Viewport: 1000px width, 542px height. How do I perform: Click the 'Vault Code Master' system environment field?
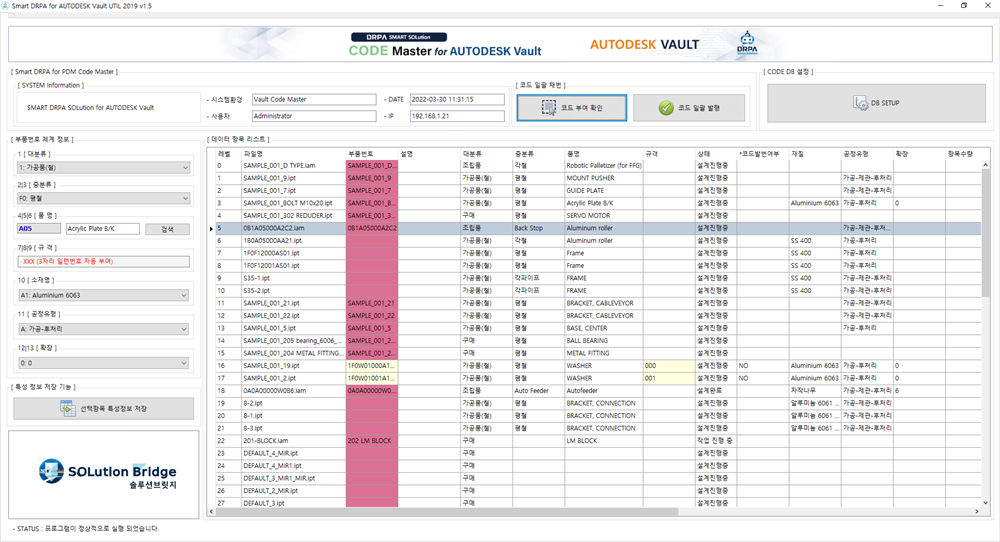click(x=314, y=99)
